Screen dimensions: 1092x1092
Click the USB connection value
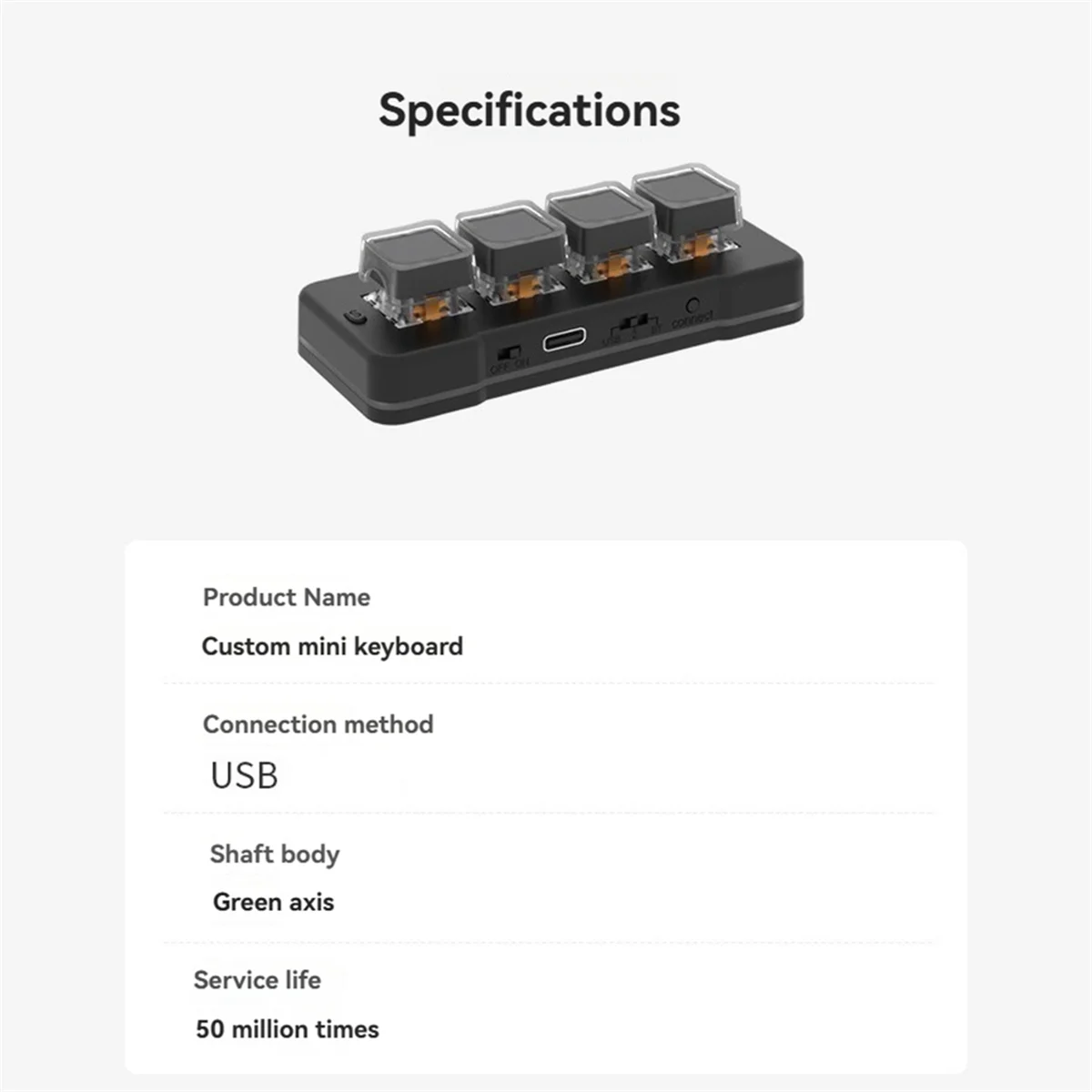[x=244, y=775]
